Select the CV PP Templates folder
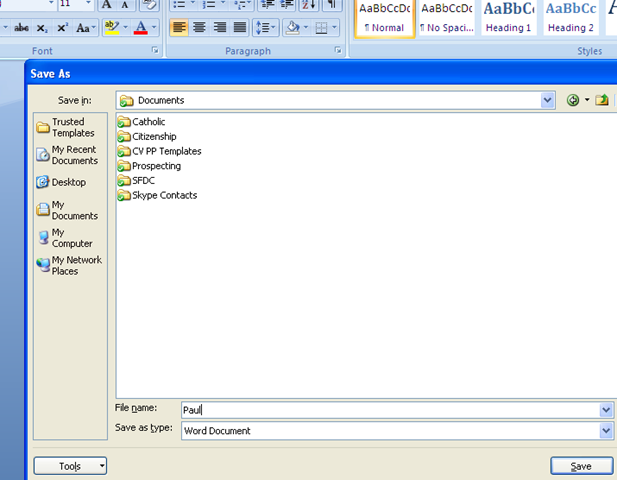 [159, 151]
